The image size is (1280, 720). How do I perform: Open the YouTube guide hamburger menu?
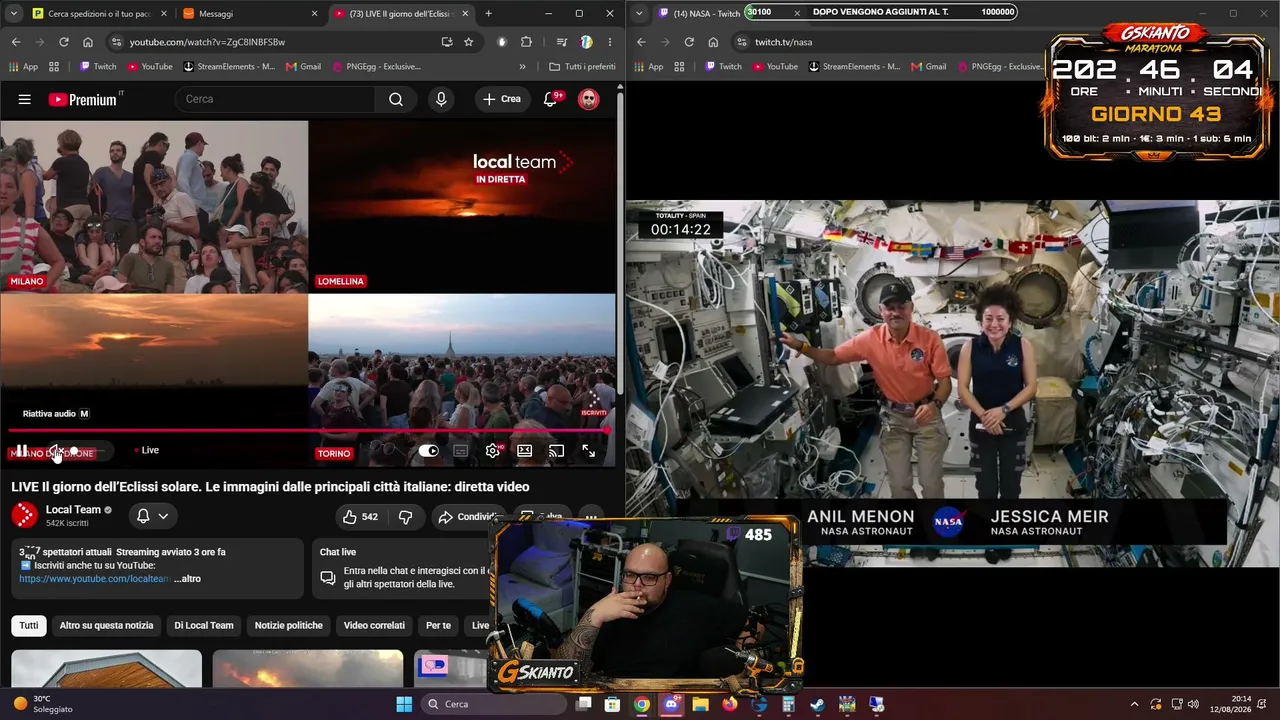pos(25,99)
